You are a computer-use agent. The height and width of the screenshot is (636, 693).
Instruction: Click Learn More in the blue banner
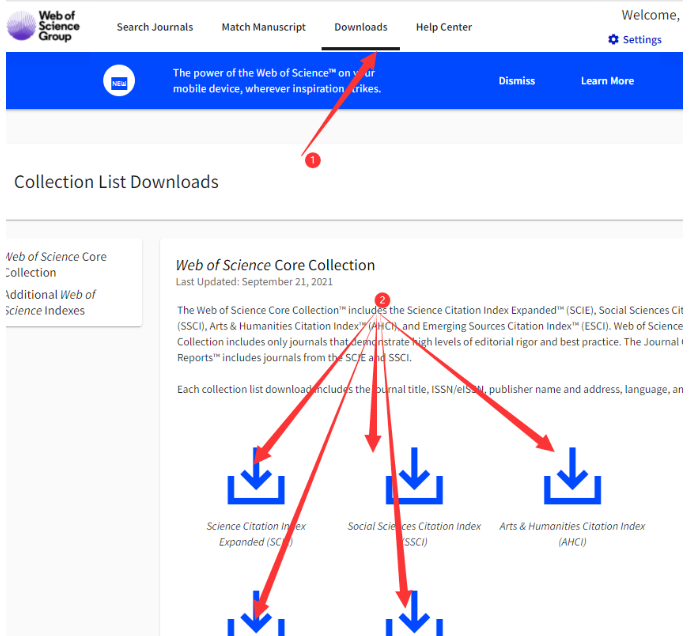coord(607,81)
